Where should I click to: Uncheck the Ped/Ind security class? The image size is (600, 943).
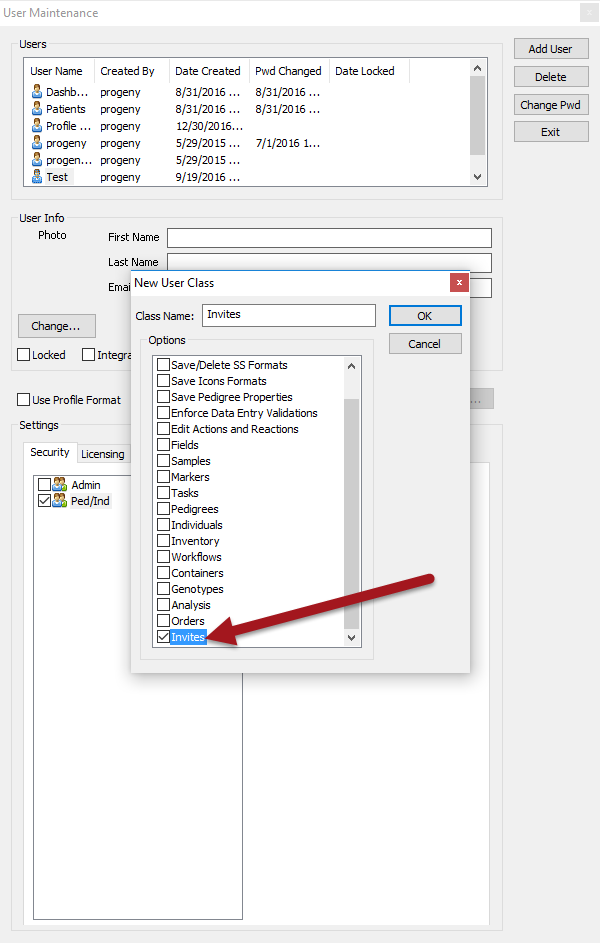click(x=44, y=500)
